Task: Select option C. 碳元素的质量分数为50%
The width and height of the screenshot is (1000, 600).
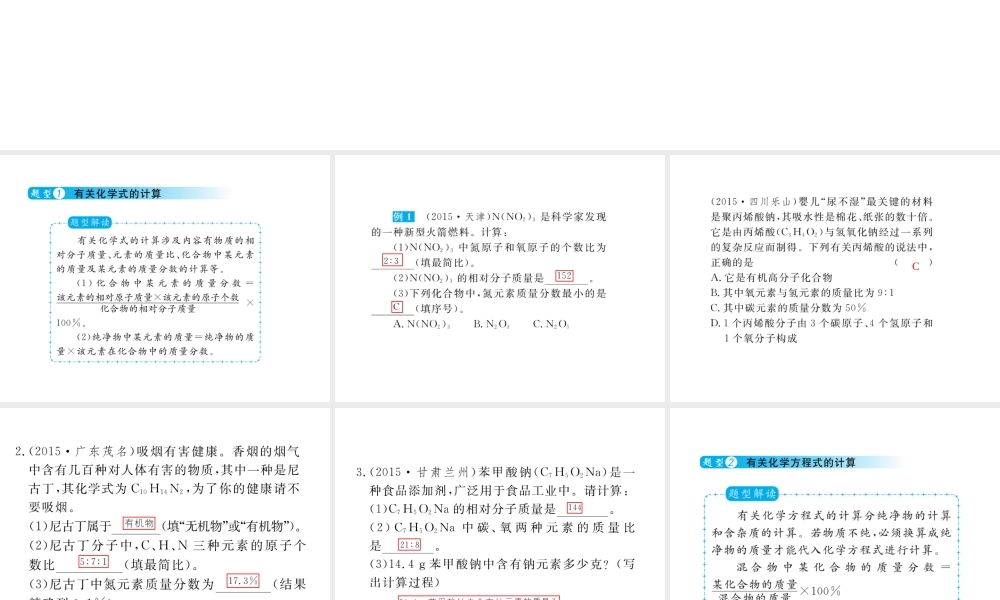Action: [x=788, y=308]
